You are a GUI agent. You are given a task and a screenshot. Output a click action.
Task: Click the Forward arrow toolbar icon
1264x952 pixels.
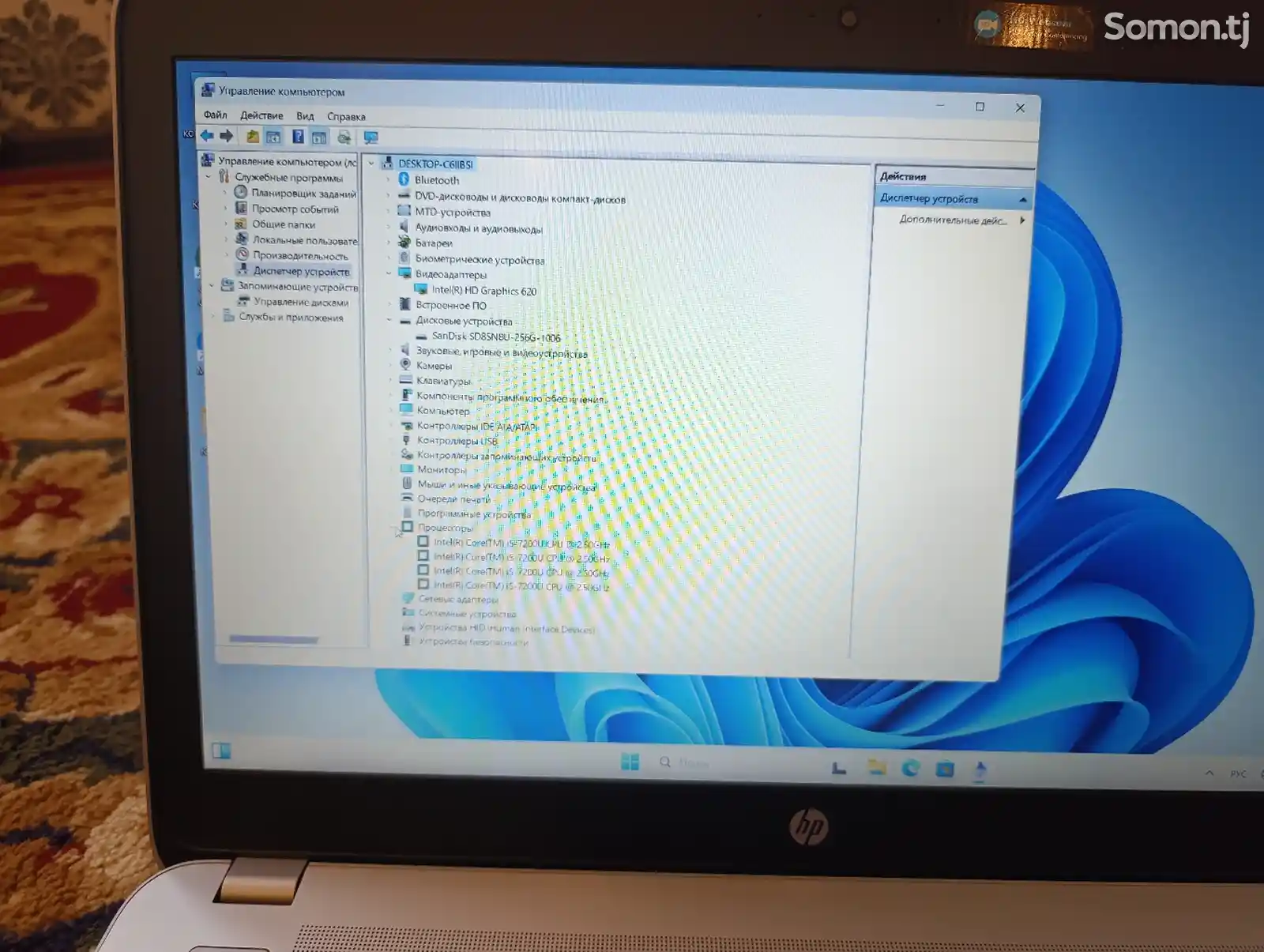click(227, 136)
